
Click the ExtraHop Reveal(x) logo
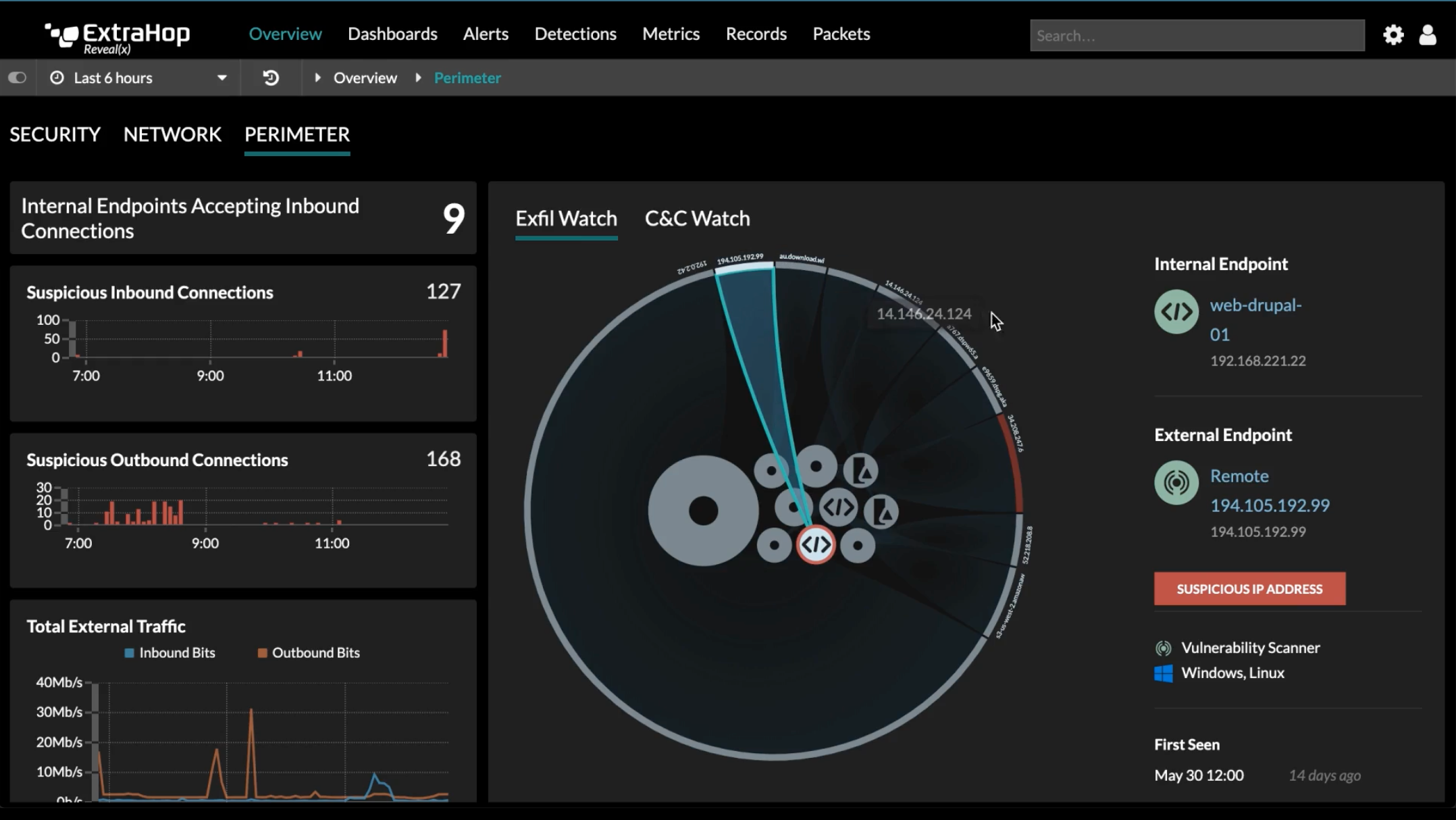[118, 36]
